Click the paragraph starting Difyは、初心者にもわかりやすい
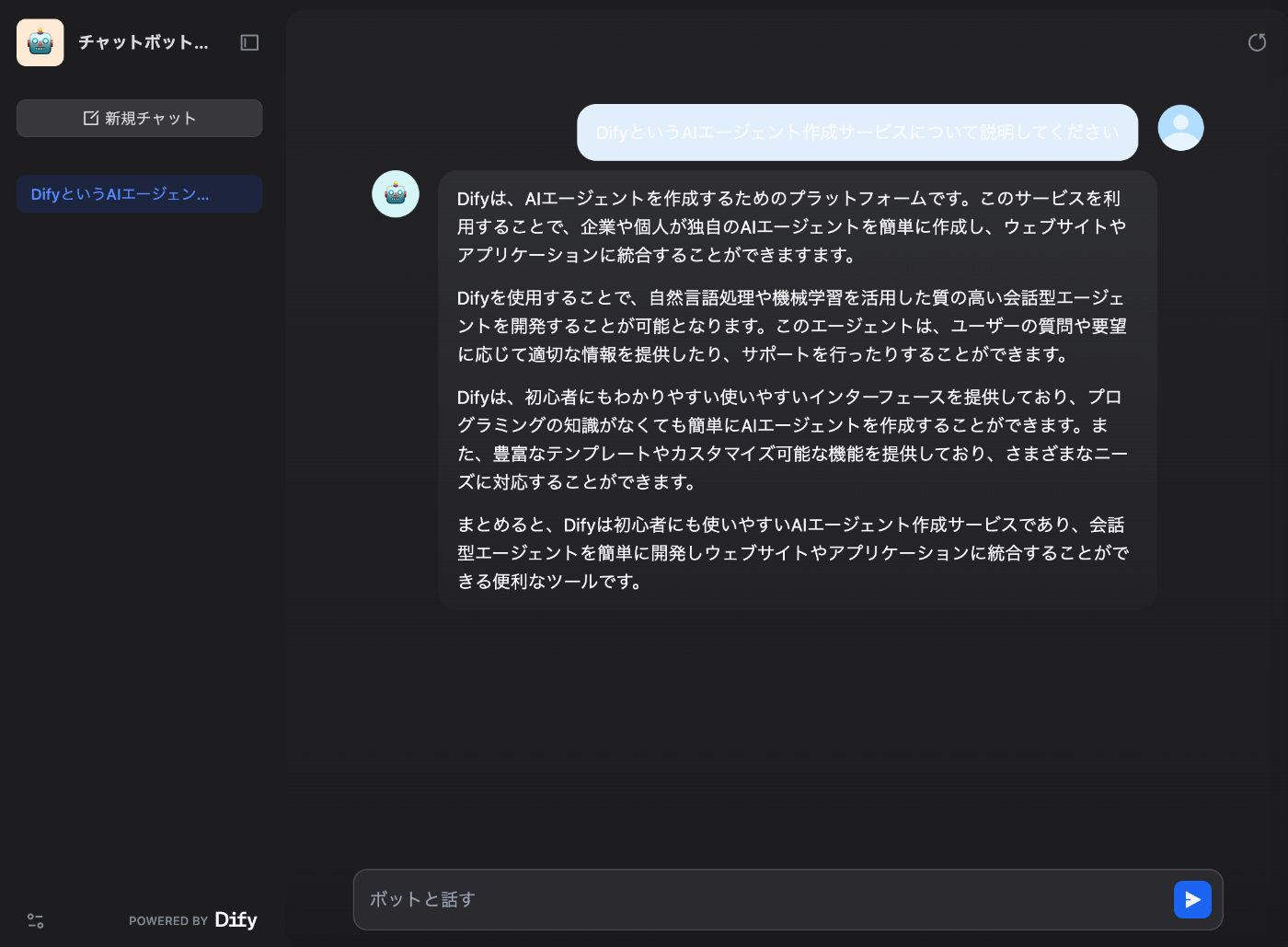The width and height of the screenshot is (1288, 947). [x=791, y=439]
